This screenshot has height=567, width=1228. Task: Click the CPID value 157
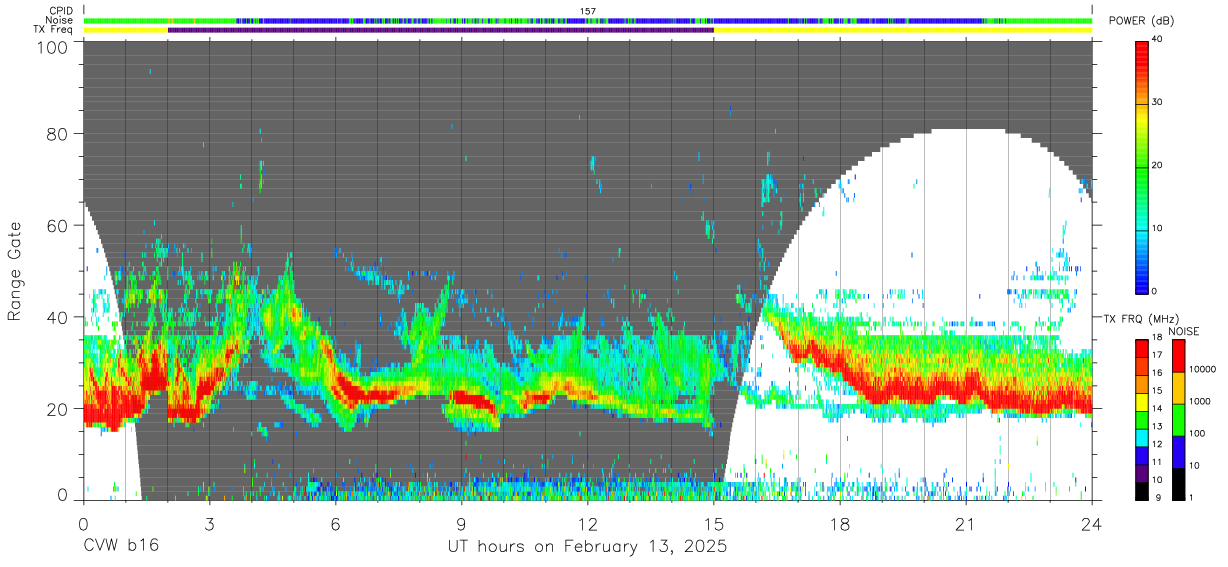coord(588,11)
